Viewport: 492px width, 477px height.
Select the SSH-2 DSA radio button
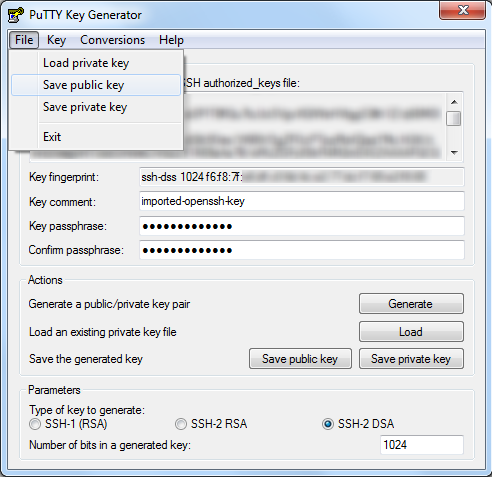[x=328, y=424]
